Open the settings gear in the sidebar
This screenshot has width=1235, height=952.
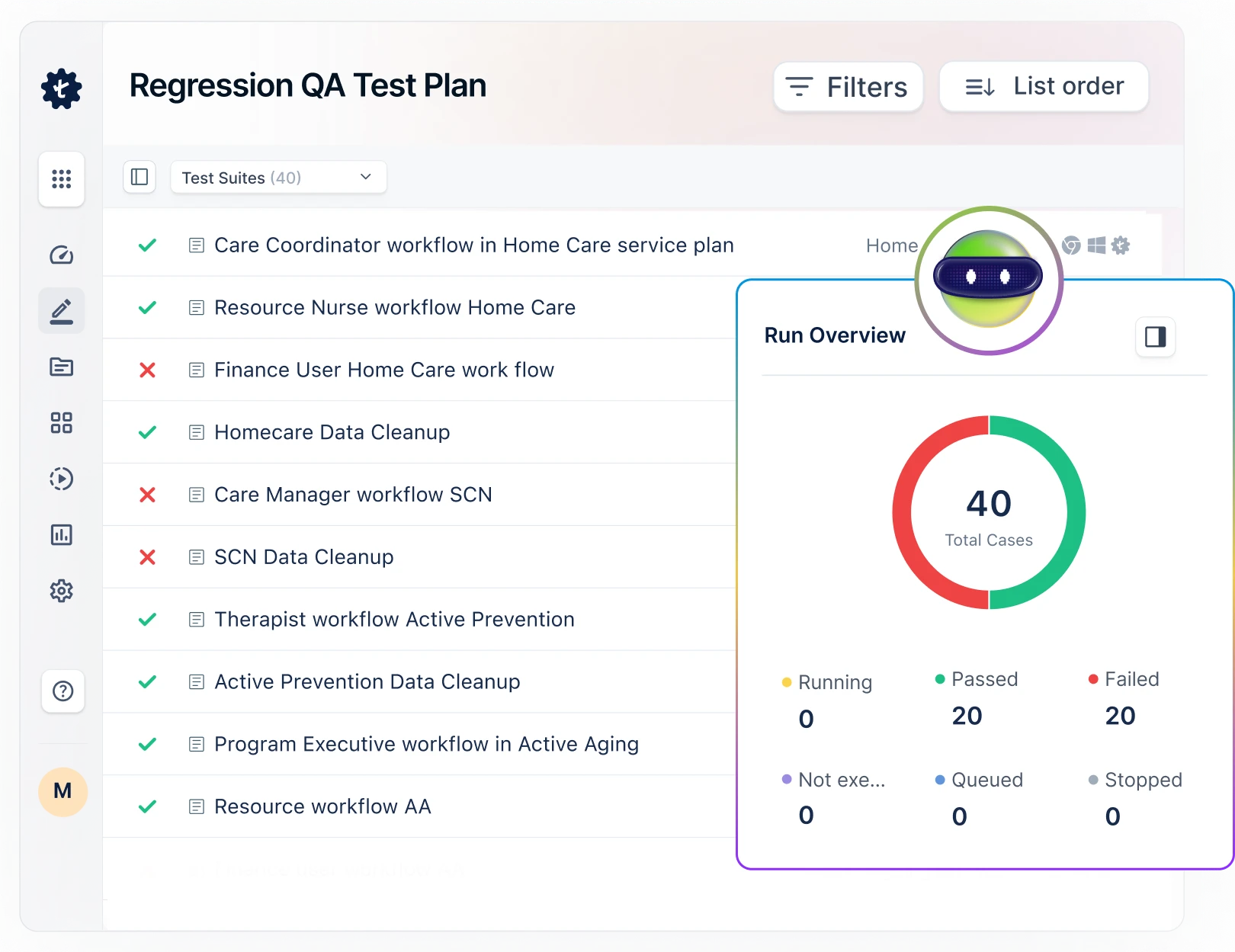coord(61,591)
